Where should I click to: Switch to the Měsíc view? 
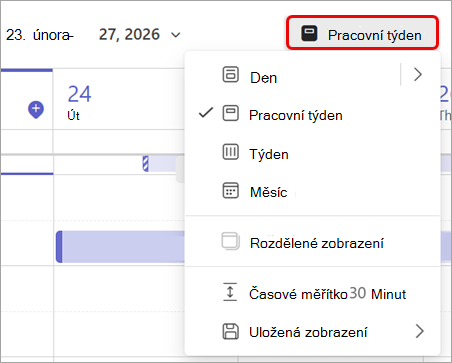click(312, 191)
